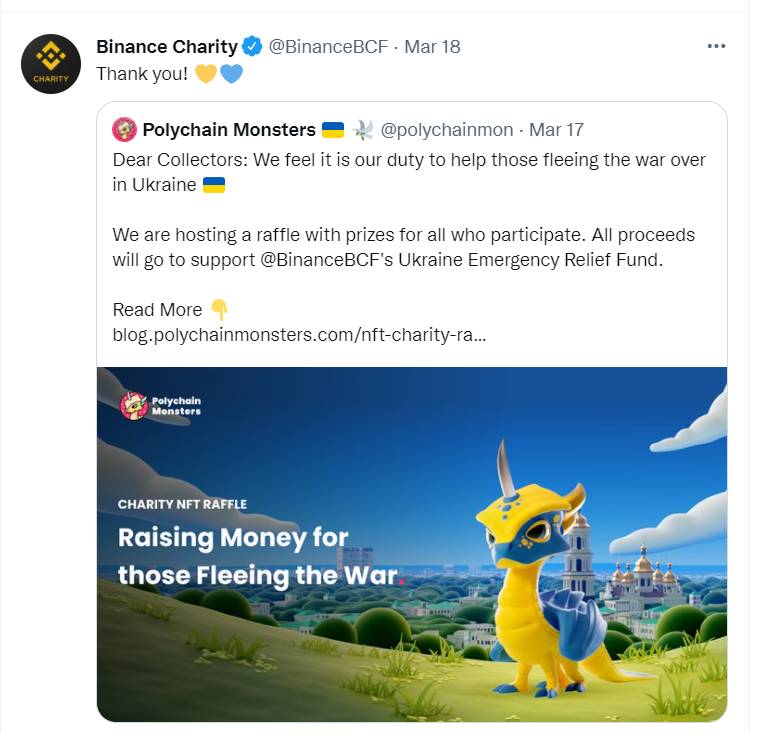Click the Ukraine flag beside Polychain Monsters
This screenshot has width=761, height=733.
333,130
